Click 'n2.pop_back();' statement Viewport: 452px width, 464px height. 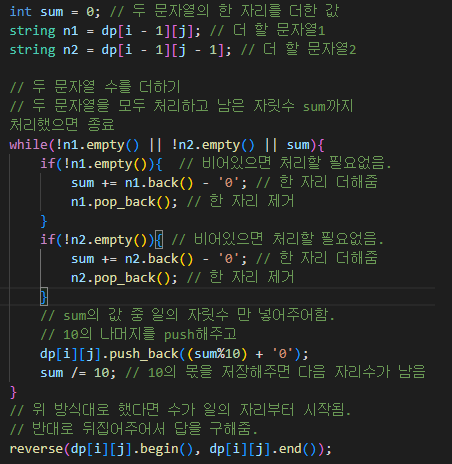124,278
